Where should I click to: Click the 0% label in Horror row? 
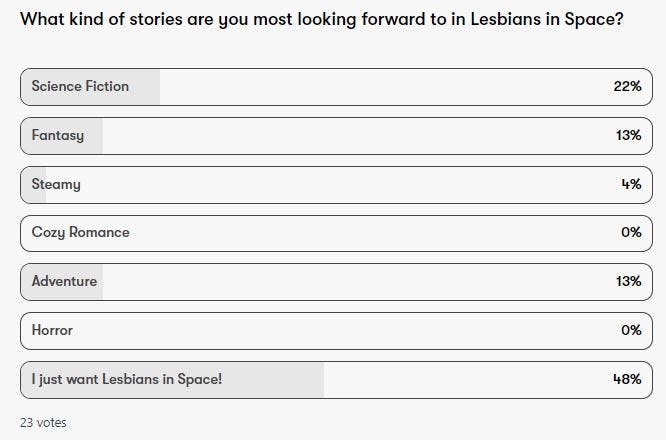(631, 330)
